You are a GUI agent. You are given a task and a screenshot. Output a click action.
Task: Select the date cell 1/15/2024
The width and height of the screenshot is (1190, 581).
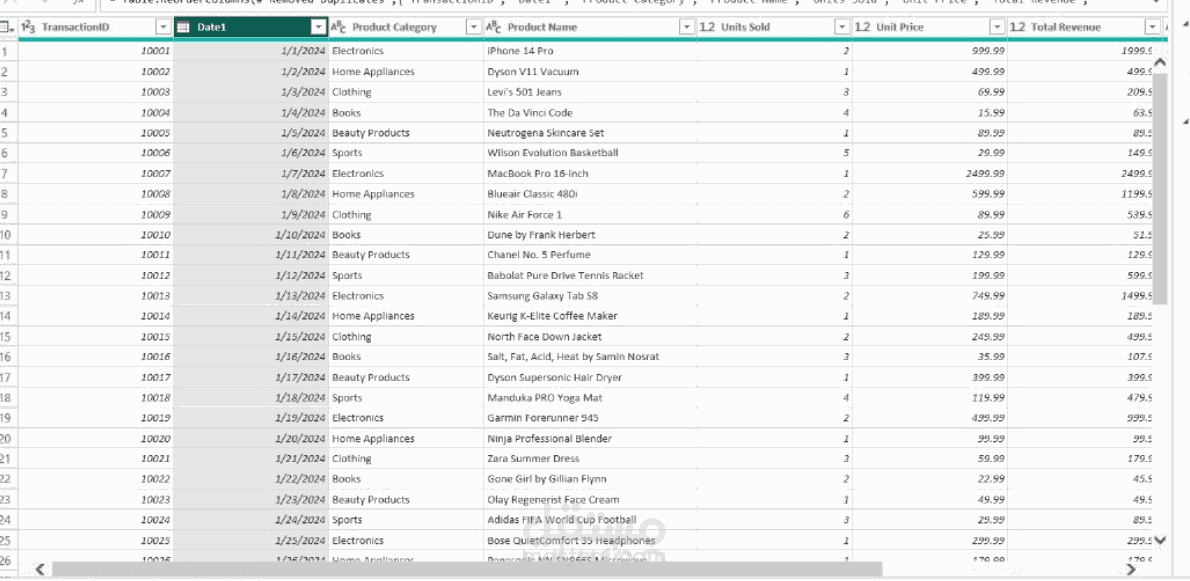pos(251,337)
